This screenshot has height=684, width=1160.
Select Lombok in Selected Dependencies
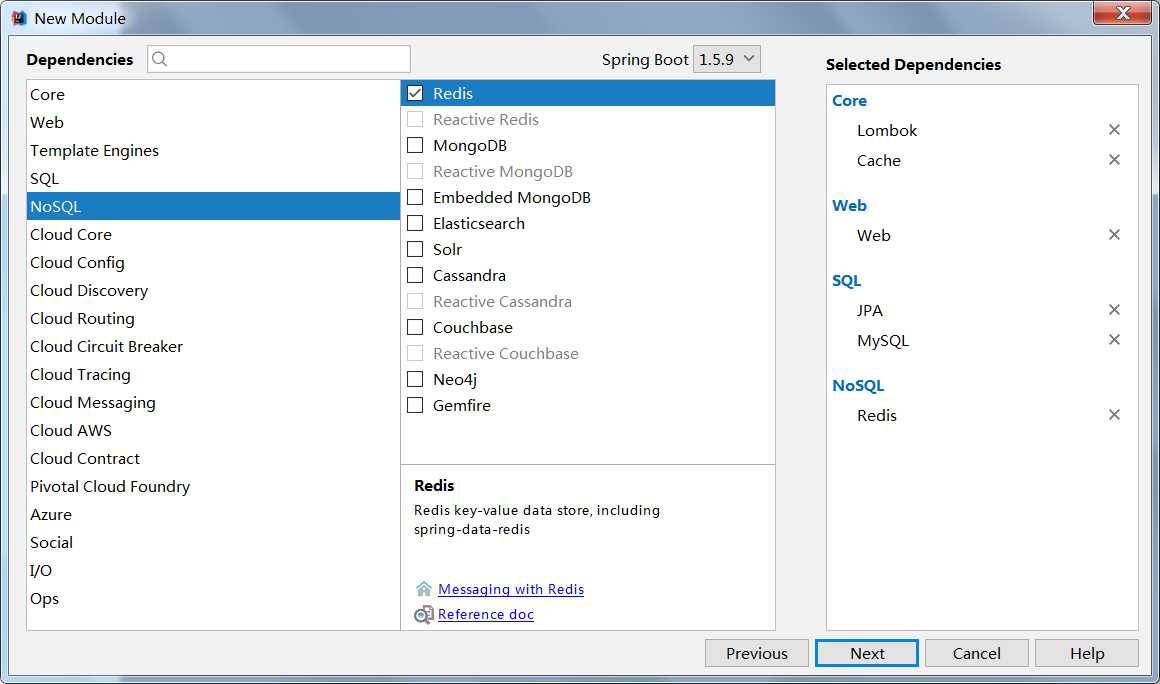click(x=886, y=131)
